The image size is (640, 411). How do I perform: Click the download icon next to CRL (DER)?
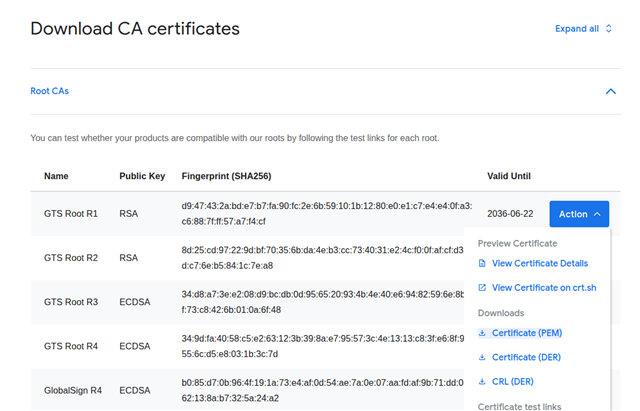point(482,382)
